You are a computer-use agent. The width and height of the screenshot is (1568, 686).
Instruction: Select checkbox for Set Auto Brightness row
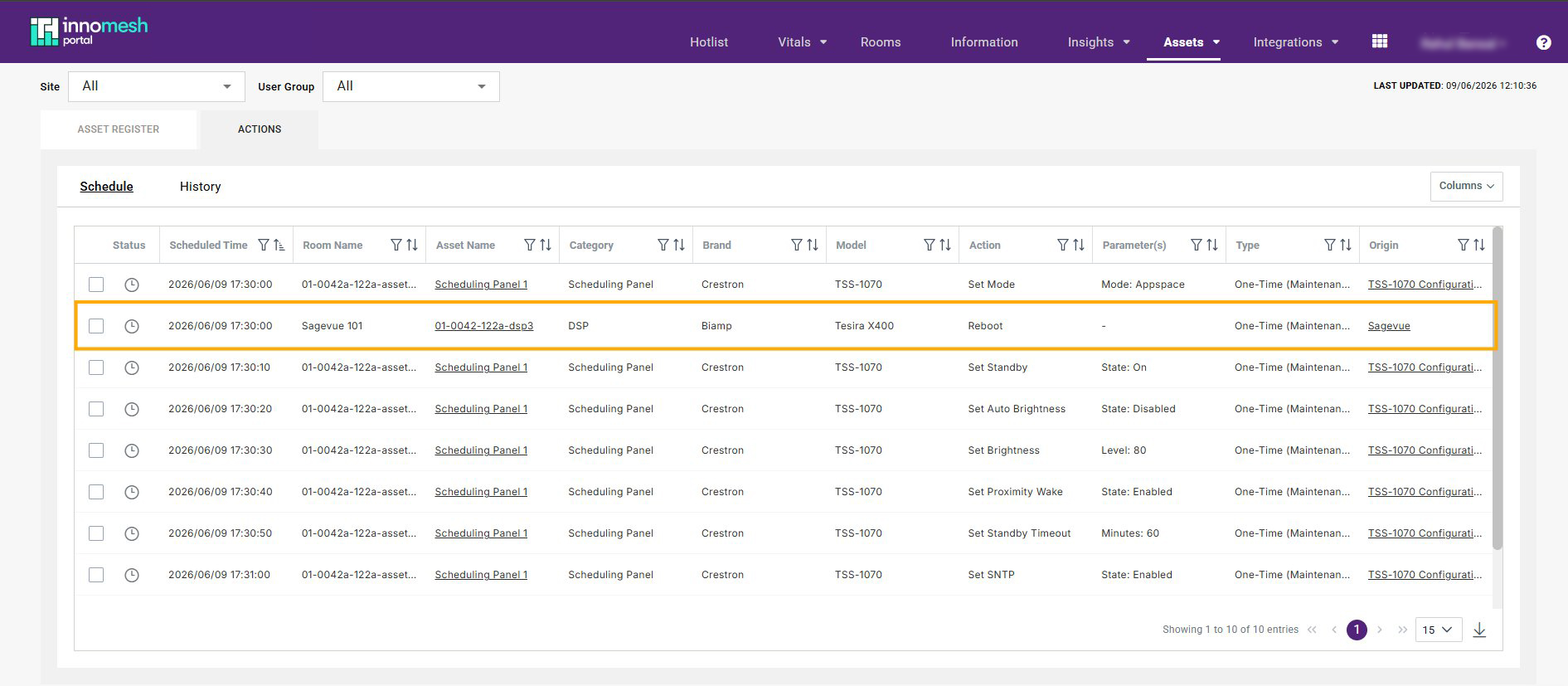click(x=96, y=409)
